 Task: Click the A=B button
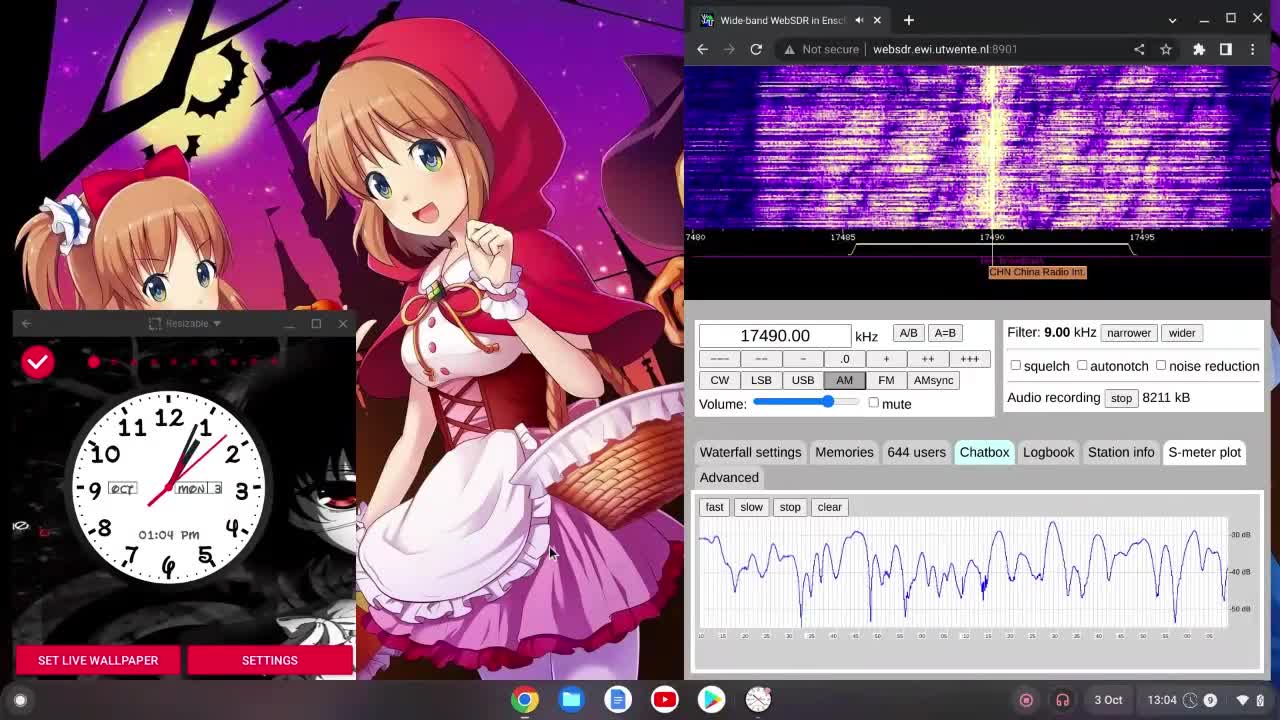(945, 333)
